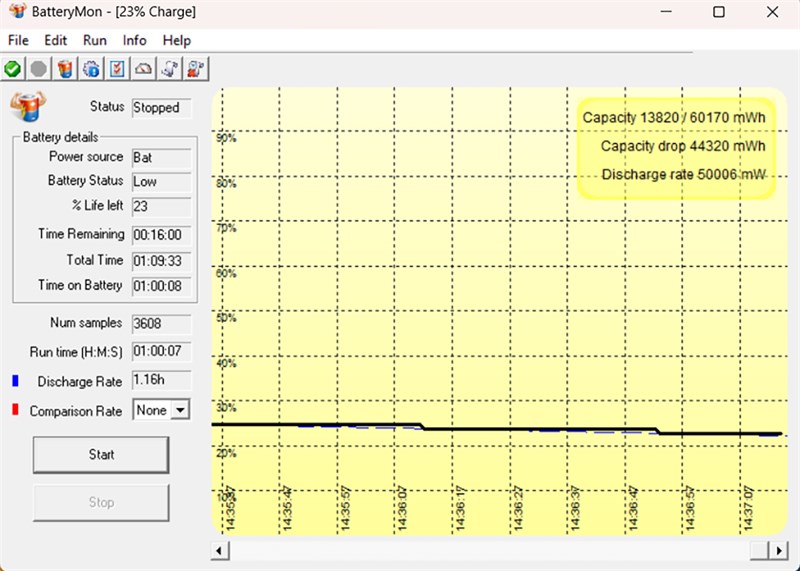Open the Run menu

click(x=95, y=40)
